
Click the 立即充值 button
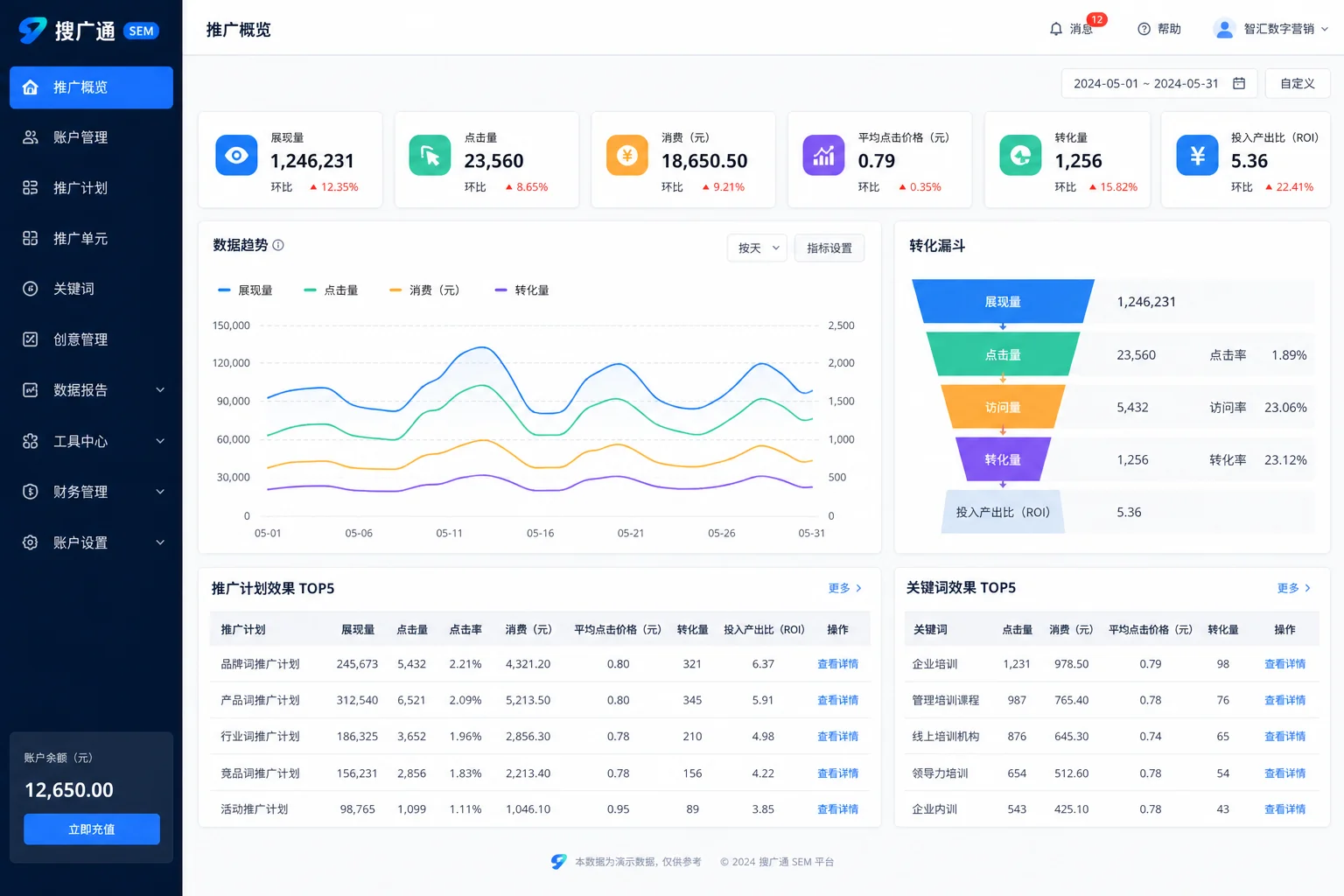(x=92, y=829)
